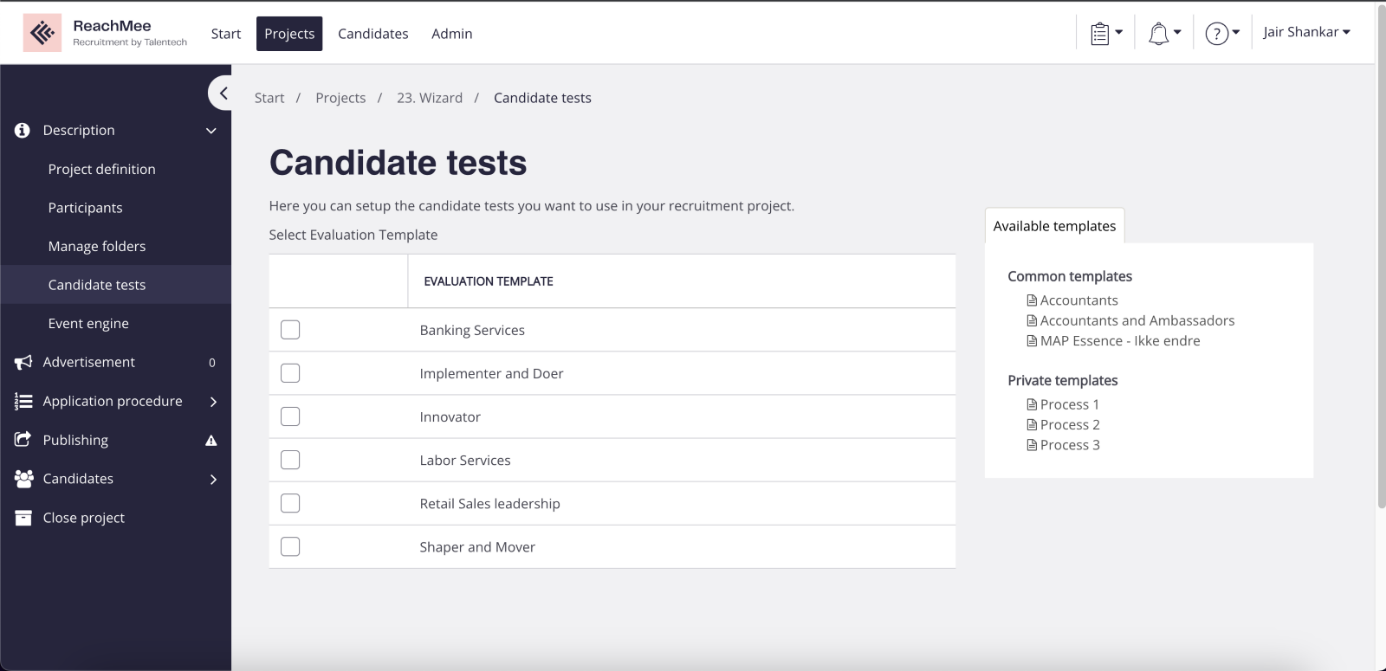The height and width of the screenshot is (671, 1386).
Task: Collapse the Description section chevron
Action: pos(211,131)
